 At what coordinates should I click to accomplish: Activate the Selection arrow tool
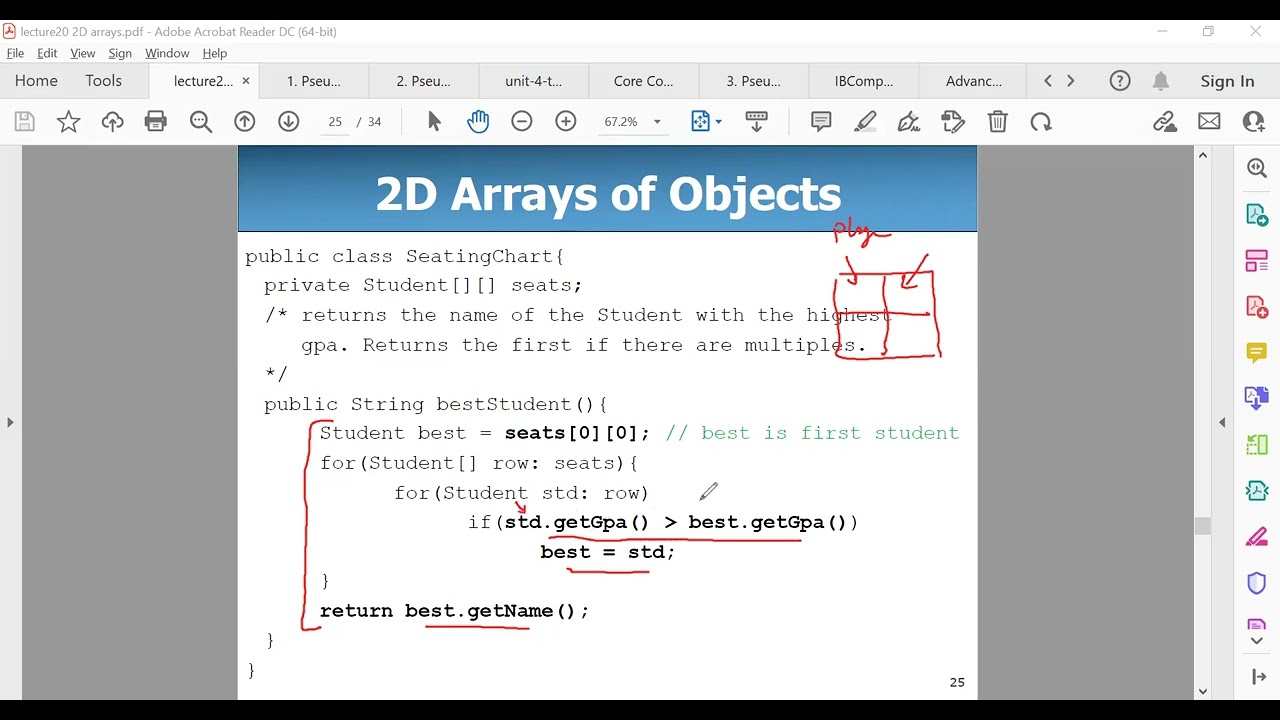pyautogui.click(x=434, y=122)
